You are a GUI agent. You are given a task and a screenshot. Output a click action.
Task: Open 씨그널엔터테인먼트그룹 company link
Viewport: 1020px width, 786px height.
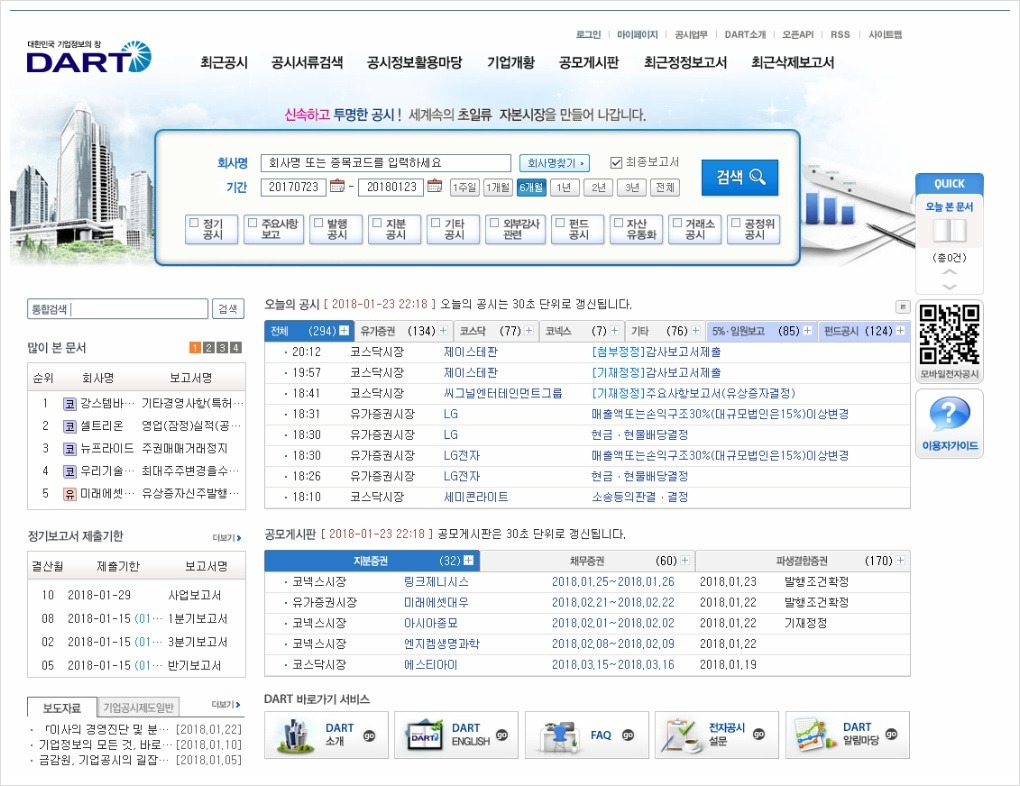click(502, 393)
